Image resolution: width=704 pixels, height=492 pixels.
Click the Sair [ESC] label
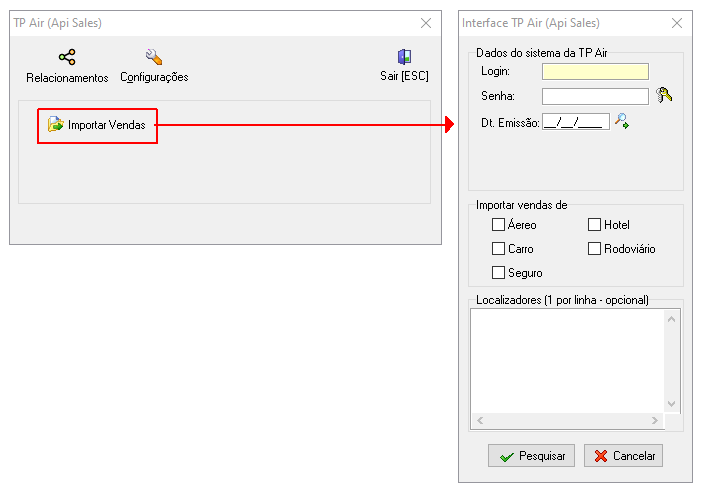click(x=405, y=76)
